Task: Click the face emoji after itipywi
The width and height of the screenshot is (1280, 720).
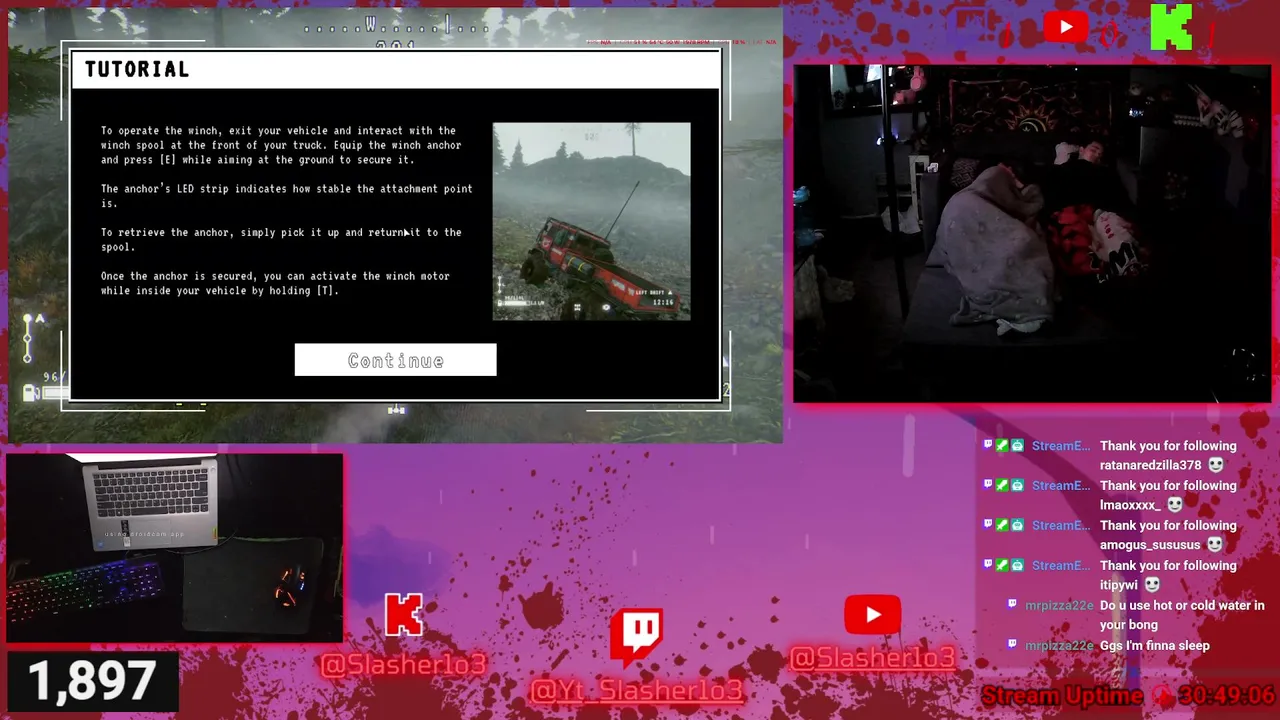Action: point(1152,585)
